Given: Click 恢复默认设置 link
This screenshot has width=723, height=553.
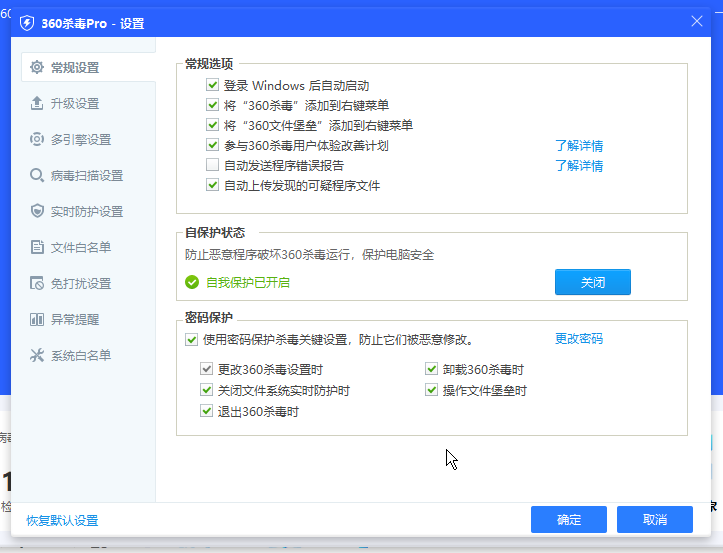Looking at the screenshot, I should [x=62, y=521].
